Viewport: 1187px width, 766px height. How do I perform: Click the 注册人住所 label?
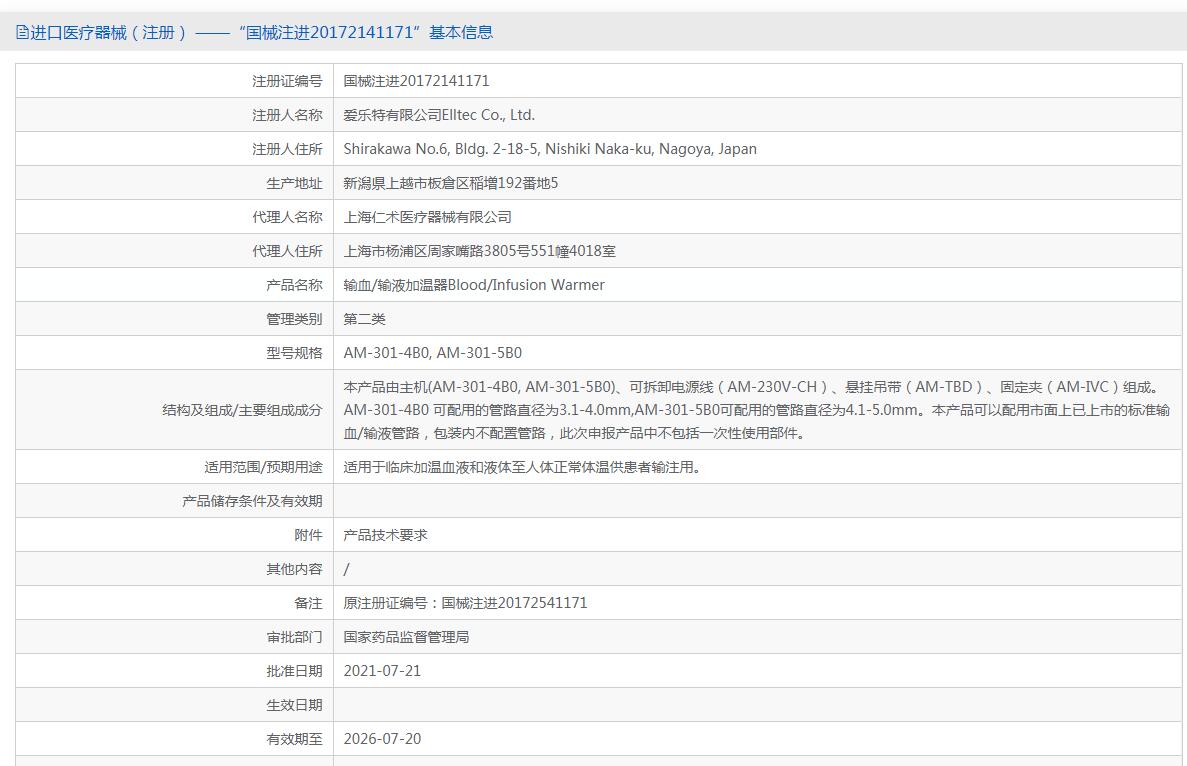(287, 149)
